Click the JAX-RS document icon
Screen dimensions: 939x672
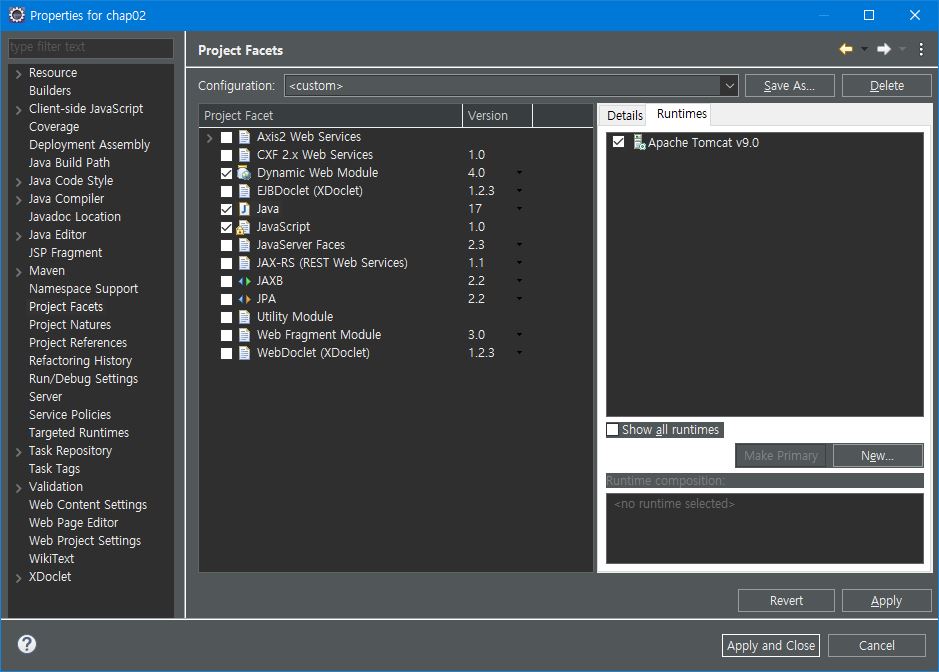click(x=244, y=263)
